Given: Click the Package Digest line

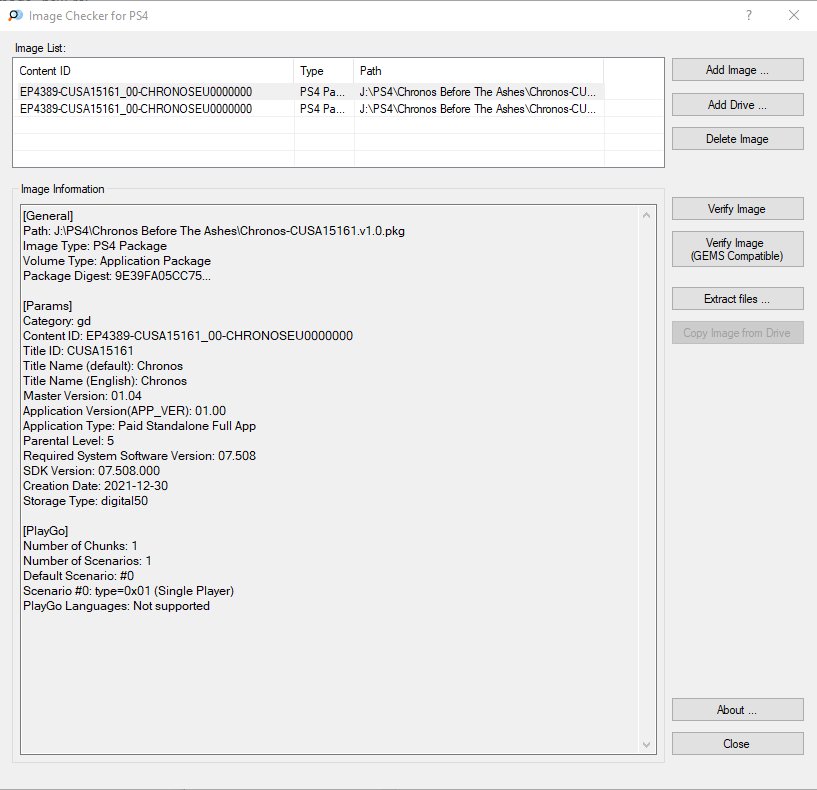Looking at the screenshot, I should tap(117, 276).
